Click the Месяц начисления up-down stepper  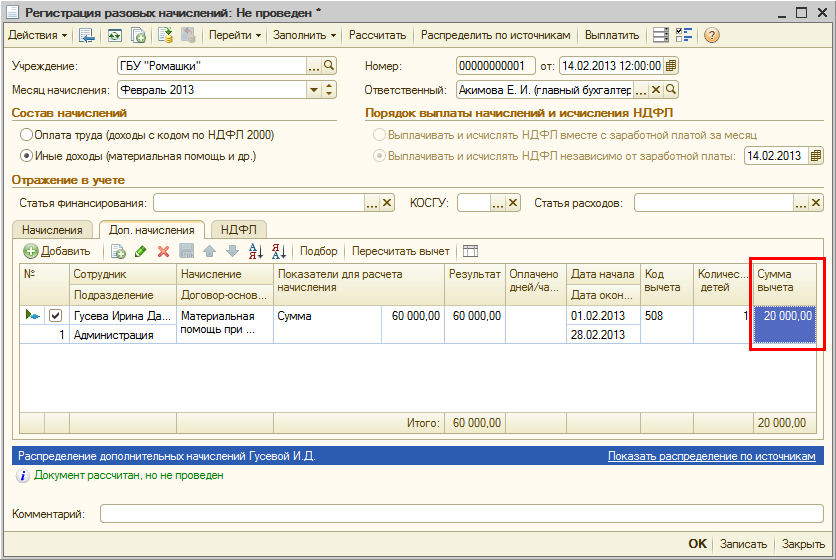[x=329, y=90]
